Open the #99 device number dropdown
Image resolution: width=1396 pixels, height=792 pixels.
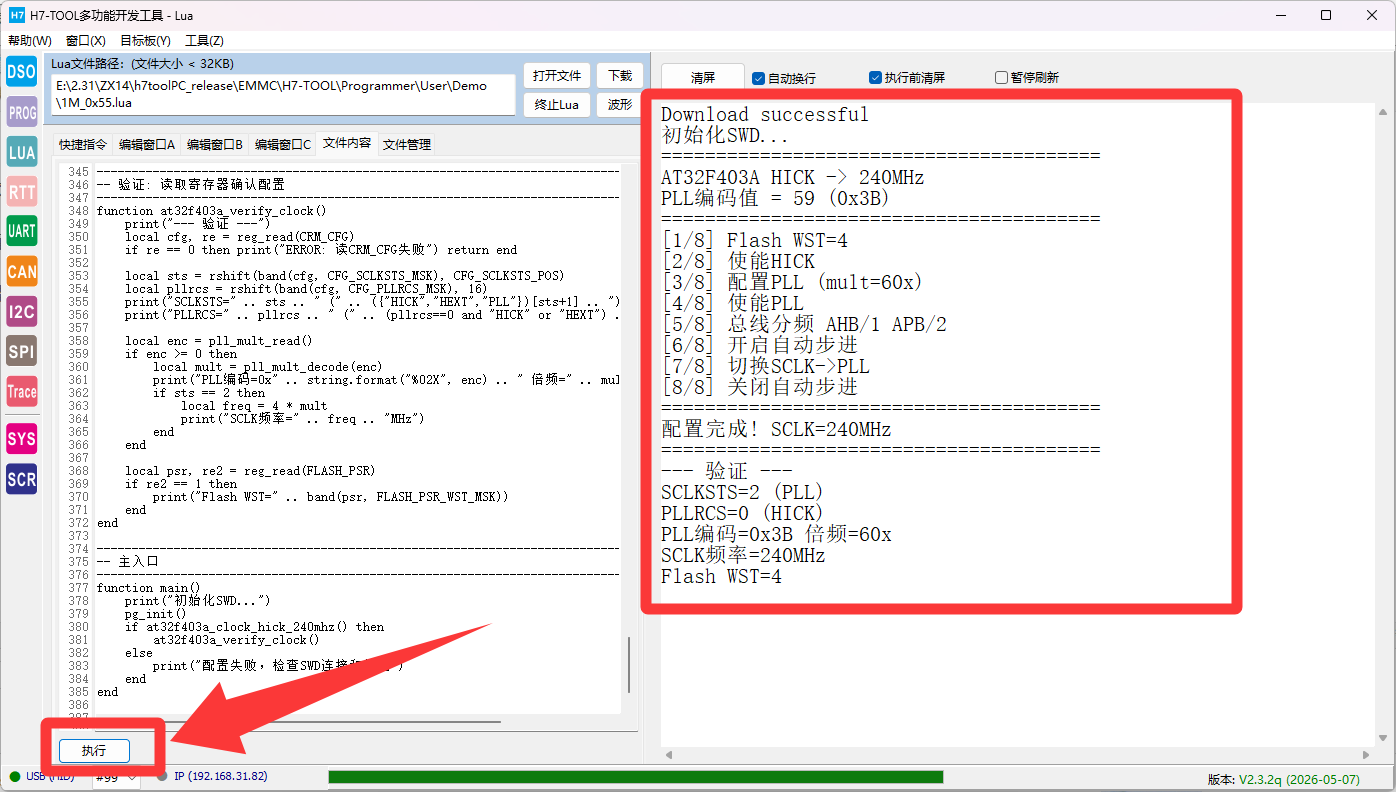click(115, 776)
